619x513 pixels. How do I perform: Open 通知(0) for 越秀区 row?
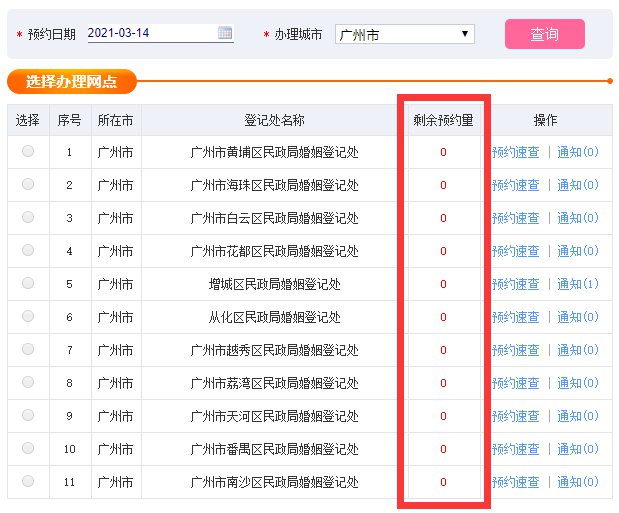(x=578, y=350)
